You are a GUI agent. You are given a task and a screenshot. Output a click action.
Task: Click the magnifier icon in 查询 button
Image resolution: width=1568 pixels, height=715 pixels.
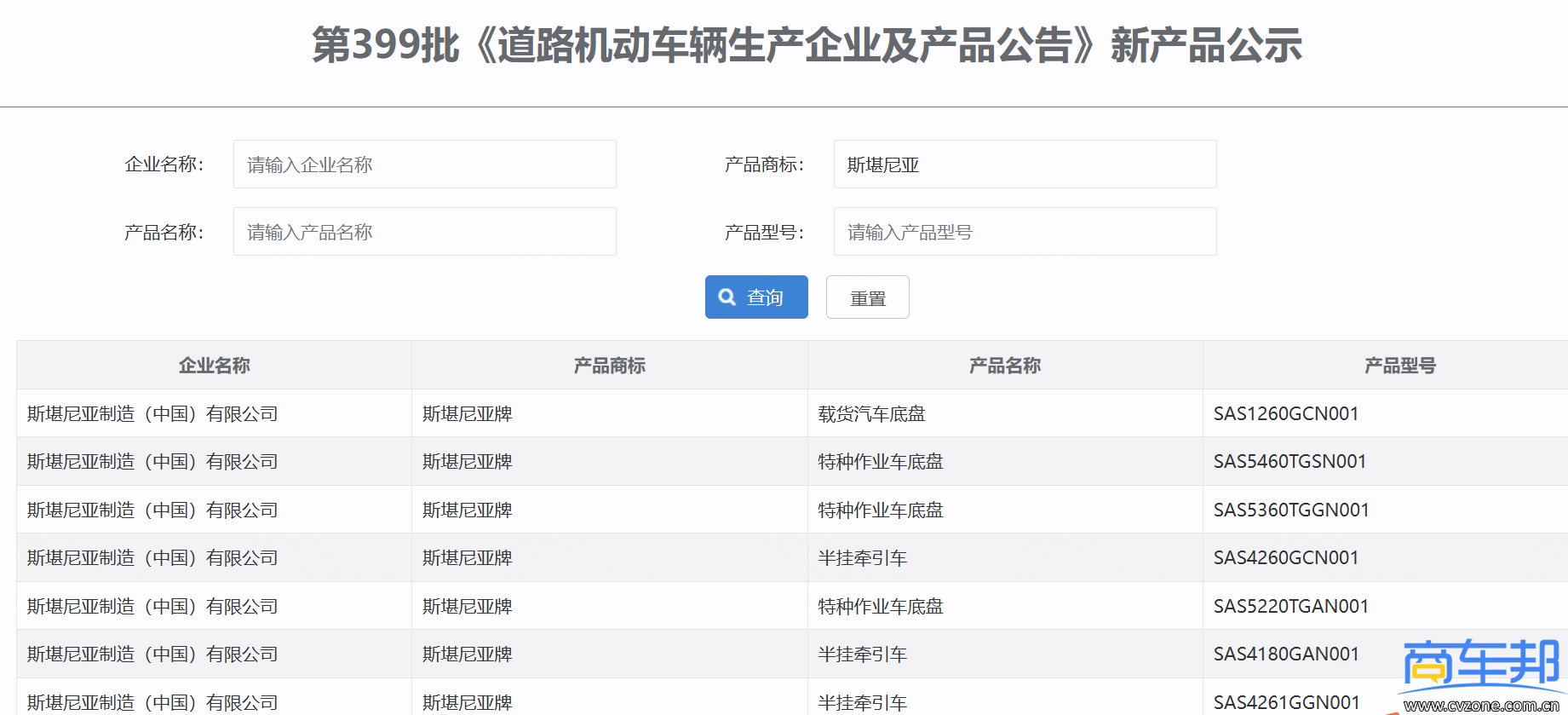click(x=727, y=297)
